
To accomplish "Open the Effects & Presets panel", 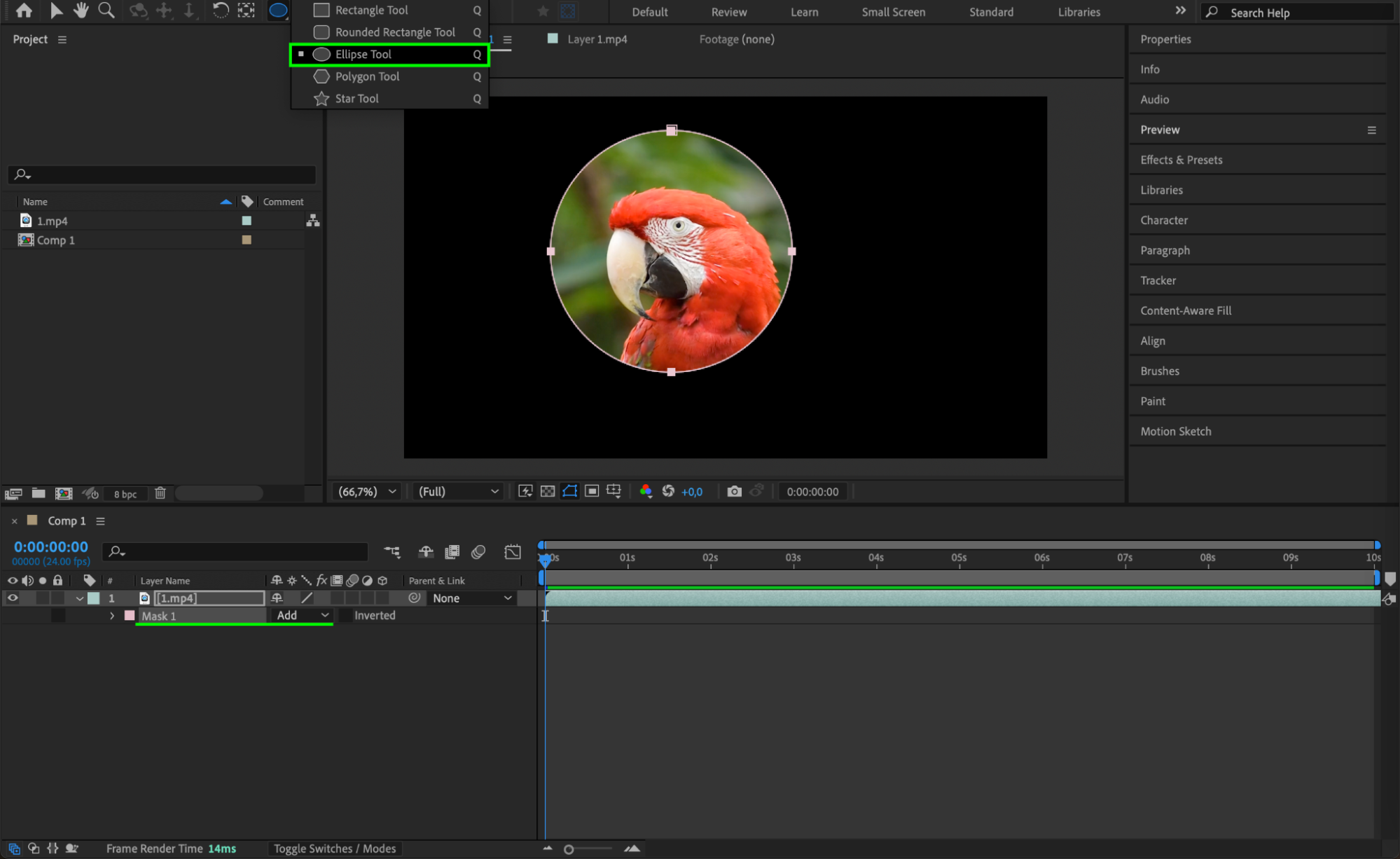I will point(1181,160).
